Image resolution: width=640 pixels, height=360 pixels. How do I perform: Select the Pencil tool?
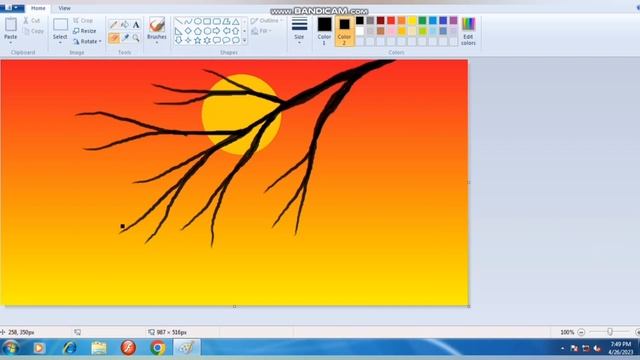(114, 25)
